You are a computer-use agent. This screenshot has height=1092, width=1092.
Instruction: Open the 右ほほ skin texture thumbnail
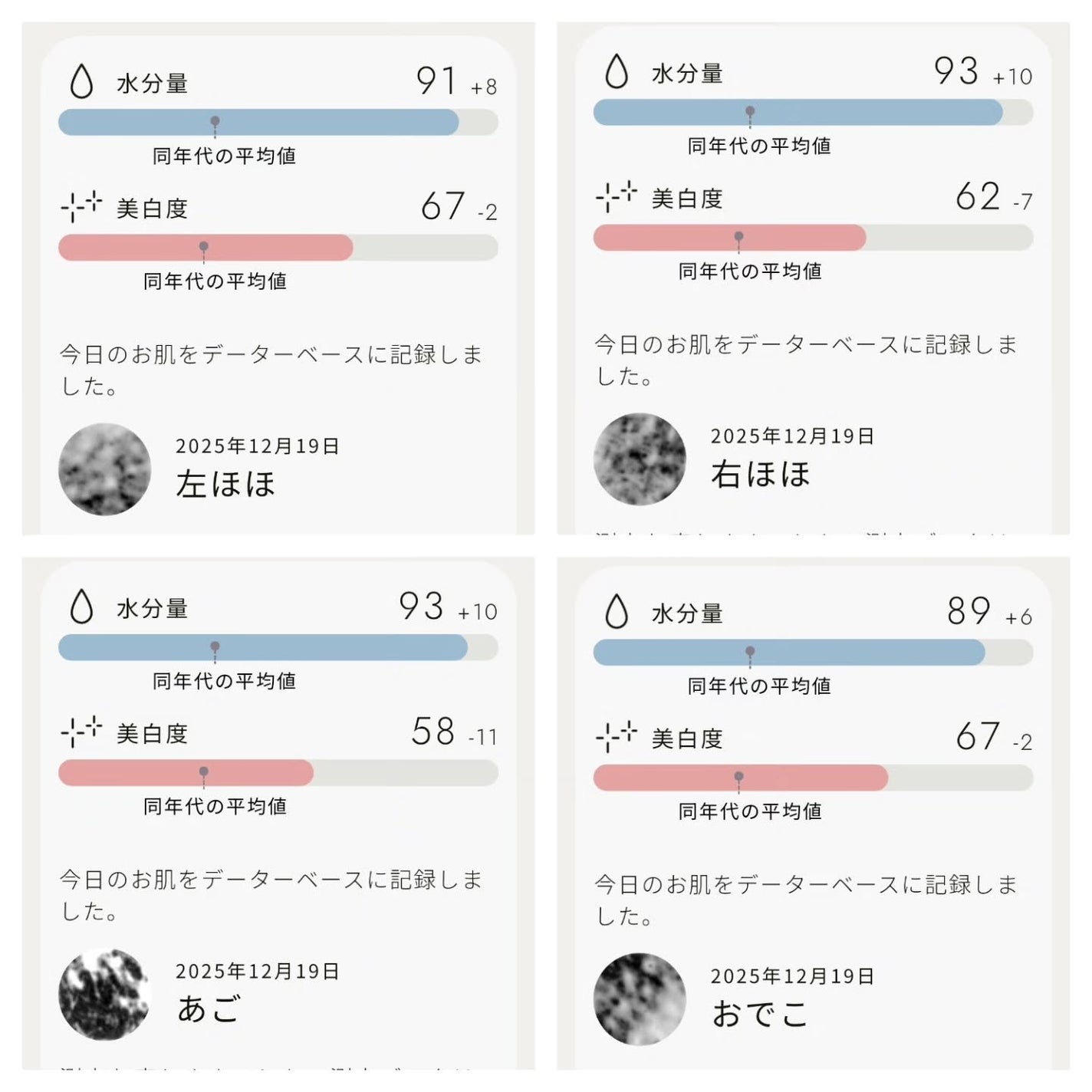(x=640, y=459)
